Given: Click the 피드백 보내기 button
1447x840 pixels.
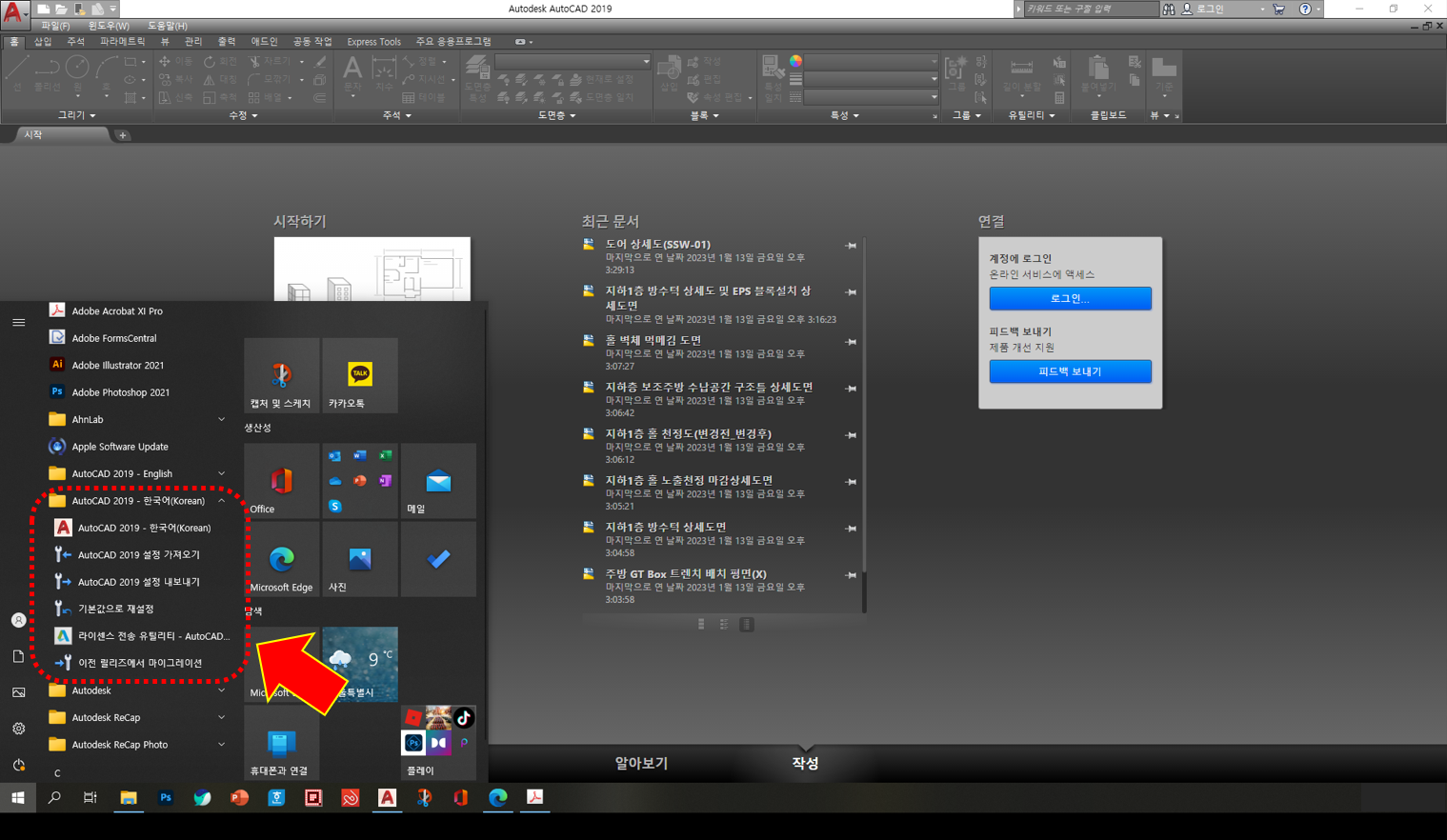Looking at the screenshot, I should (x=1070, y=371).
